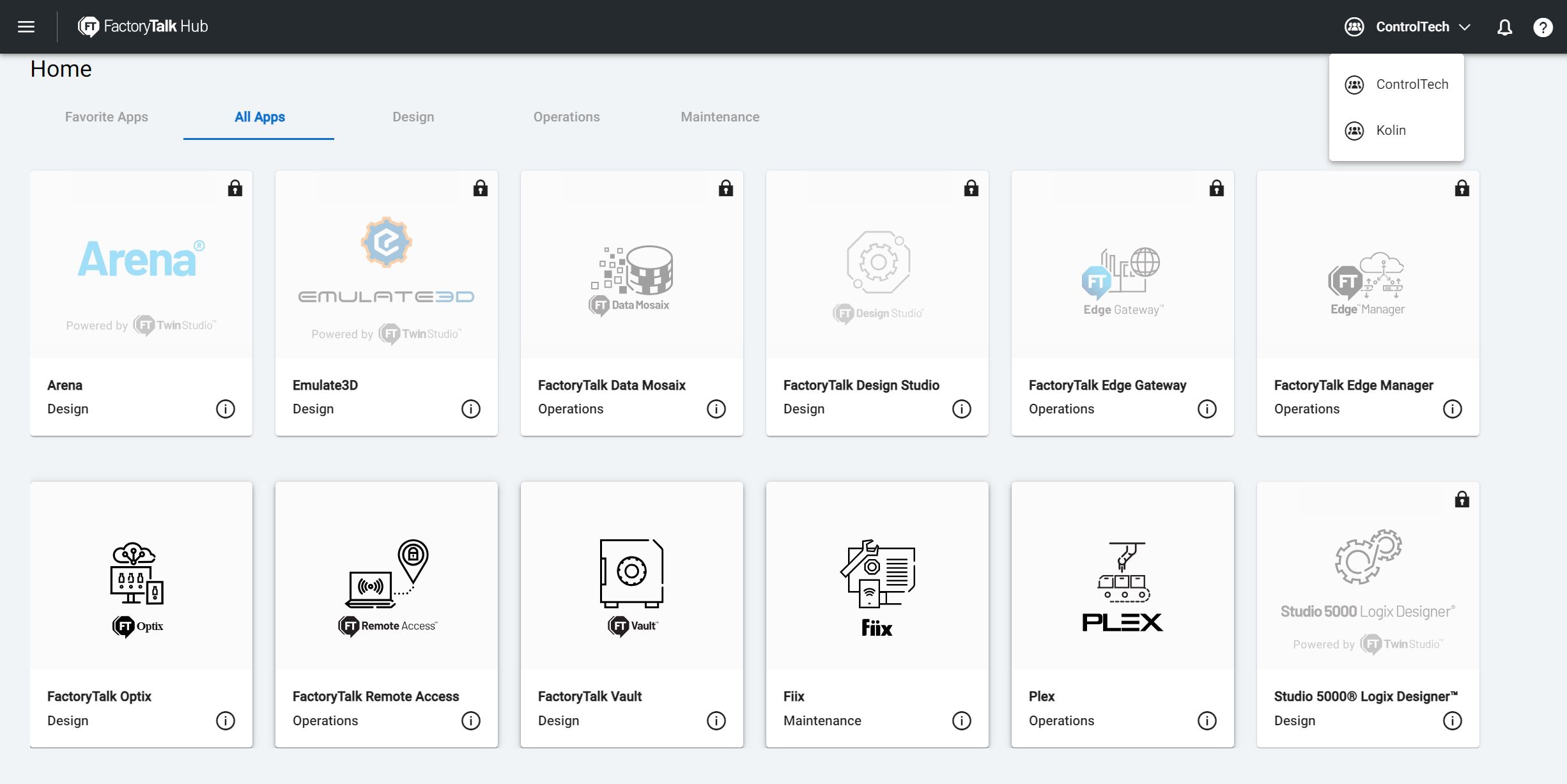Screen dimensions: 1567x784
Task: Show info for FactoryTalk Edge Manager
Action: click(1453, 409)
